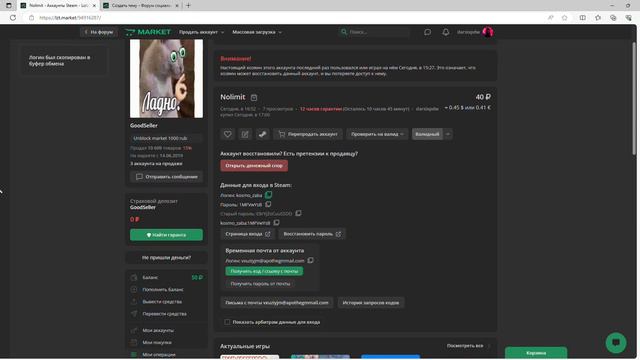Open the arrow dropdown next to the 'Валидный' button
Viewport: 640px width, 360px height.
pos(448,134)
